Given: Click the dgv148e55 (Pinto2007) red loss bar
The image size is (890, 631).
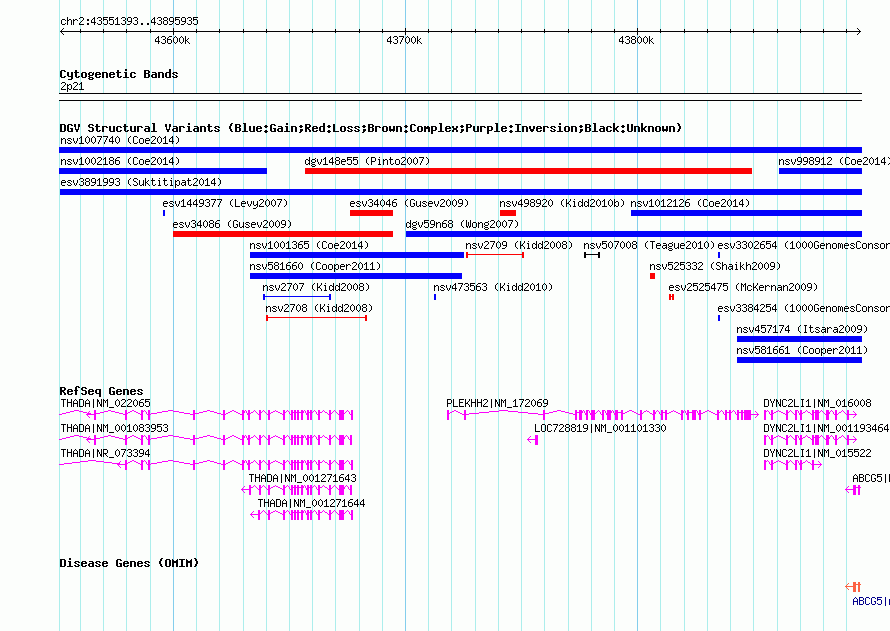Looking at the screenshot, I should 528,171.
